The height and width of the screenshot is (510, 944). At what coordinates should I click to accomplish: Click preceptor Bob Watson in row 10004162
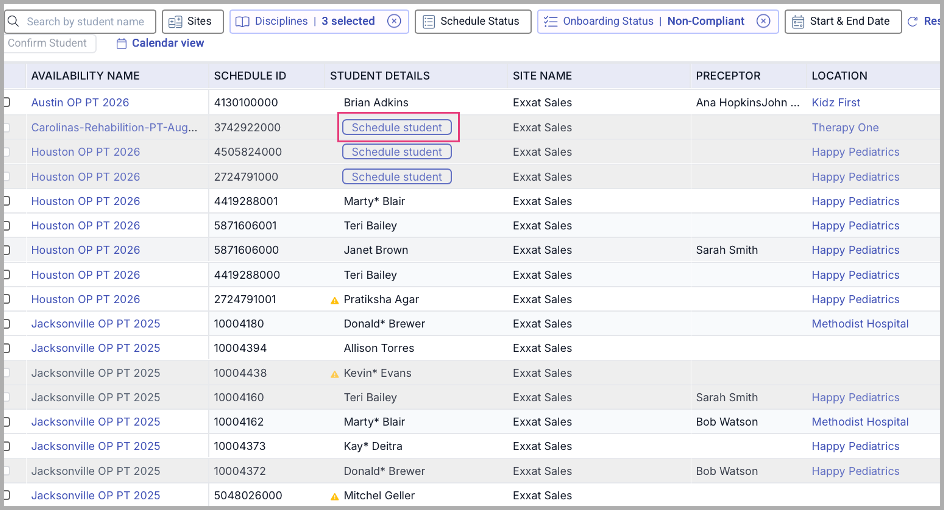727,422
